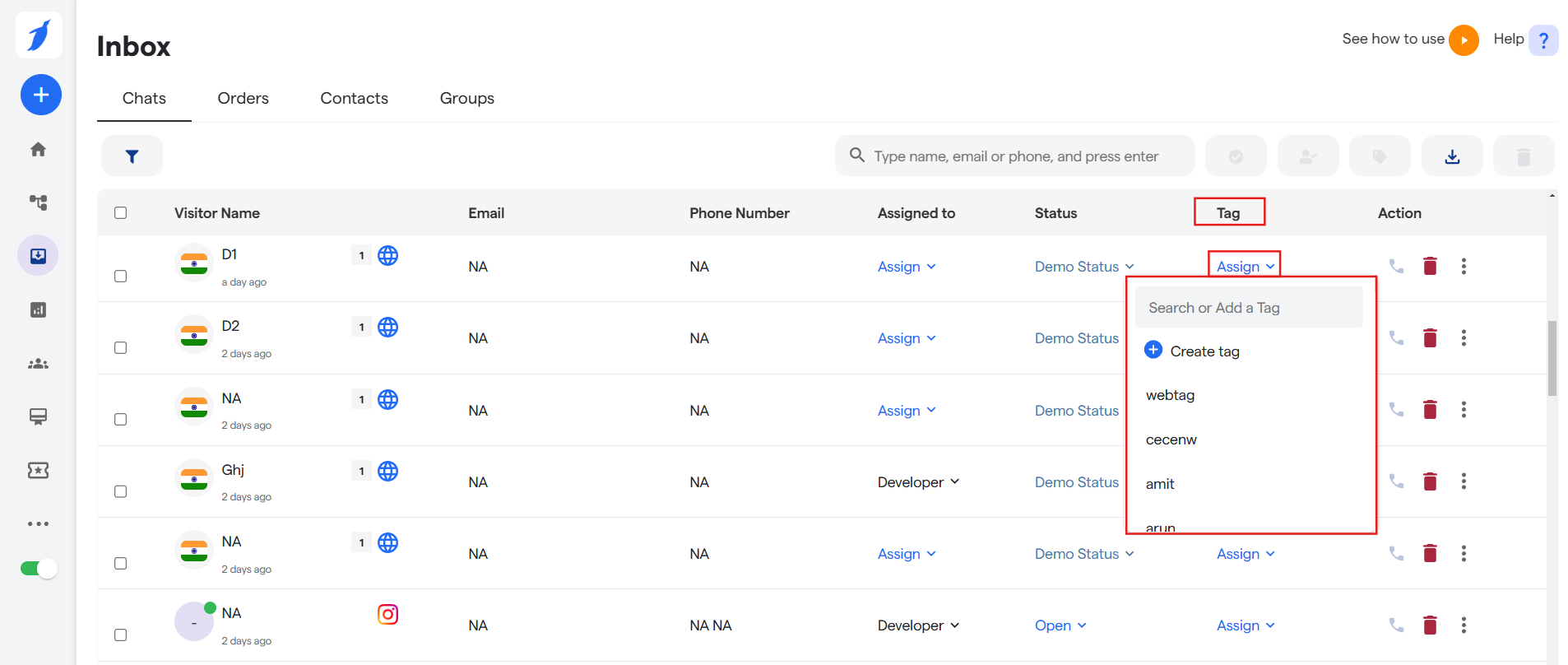Image resolution: width=1568 pixels, height=665 pixels.
Task: Expand the Open status dropdown
Action: [1060, 625]
